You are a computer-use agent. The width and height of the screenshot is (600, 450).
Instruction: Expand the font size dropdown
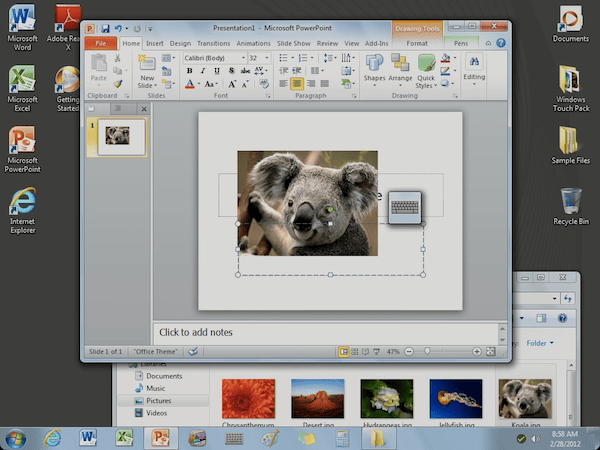(x=266, y=58)
